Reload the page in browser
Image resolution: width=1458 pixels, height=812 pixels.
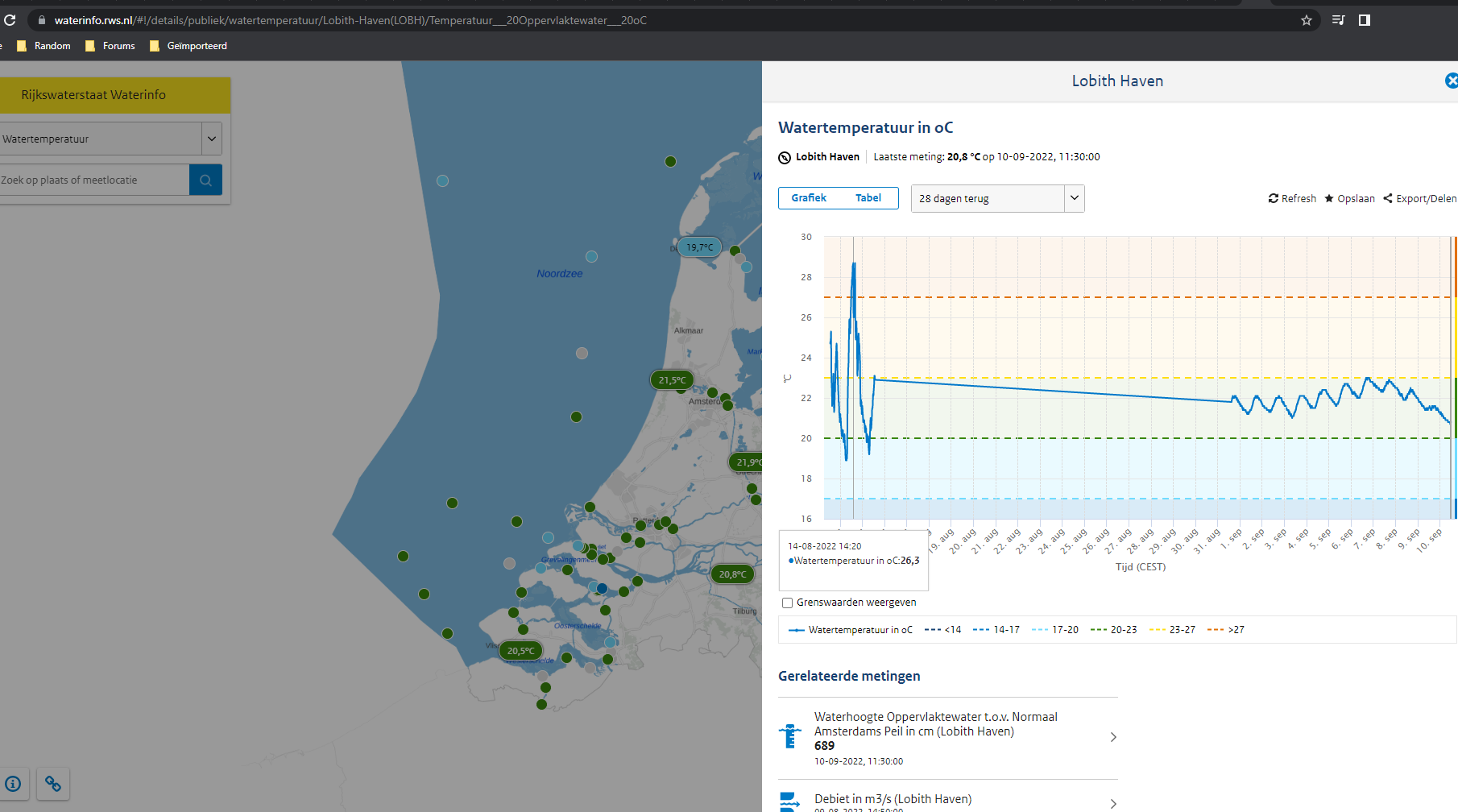(x=10, y=20)
